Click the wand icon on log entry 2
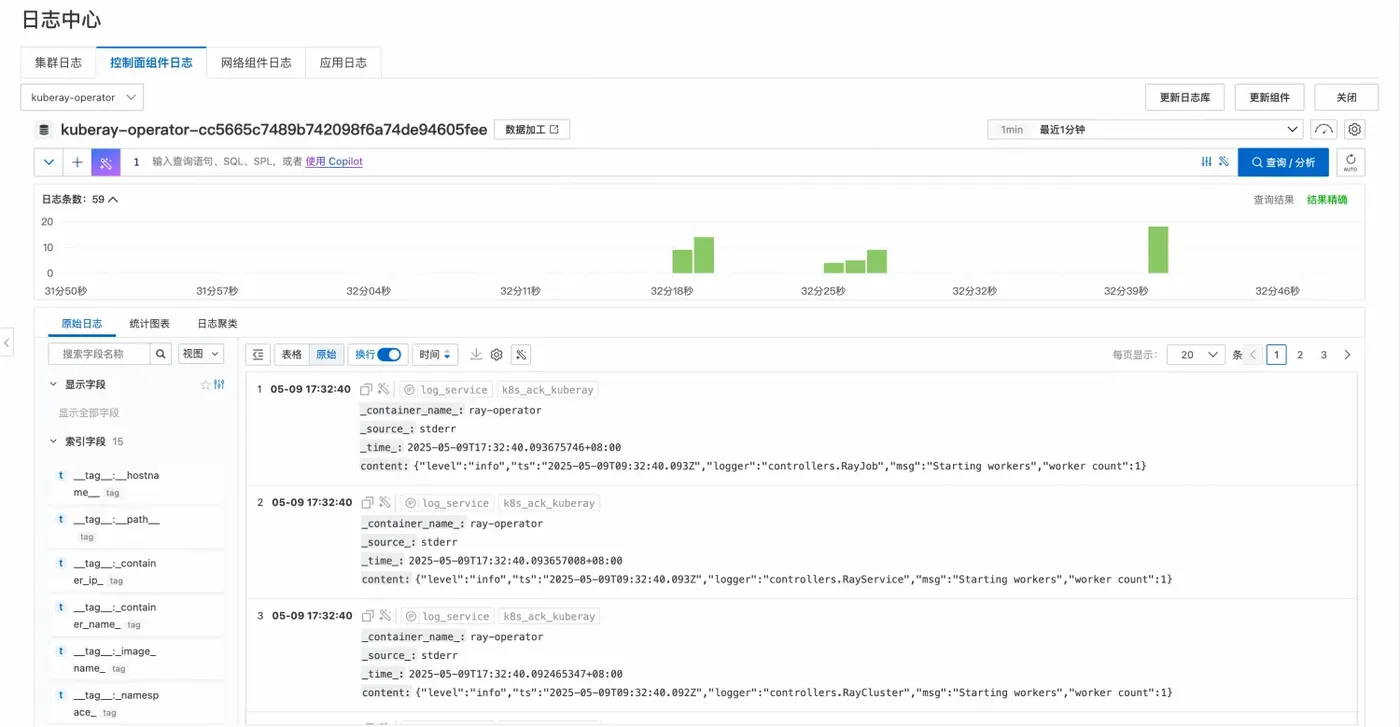This screenshot has width=1400, height=727. click(385, 502)
